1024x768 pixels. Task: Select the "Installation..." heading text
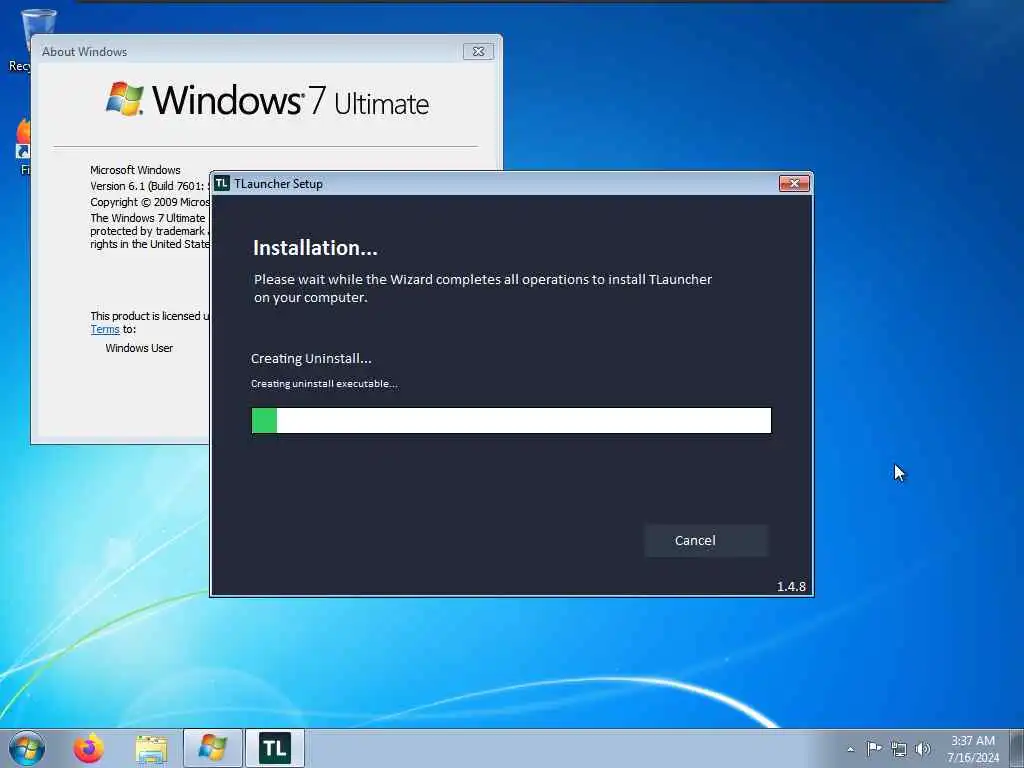click(x=315, y=248)
